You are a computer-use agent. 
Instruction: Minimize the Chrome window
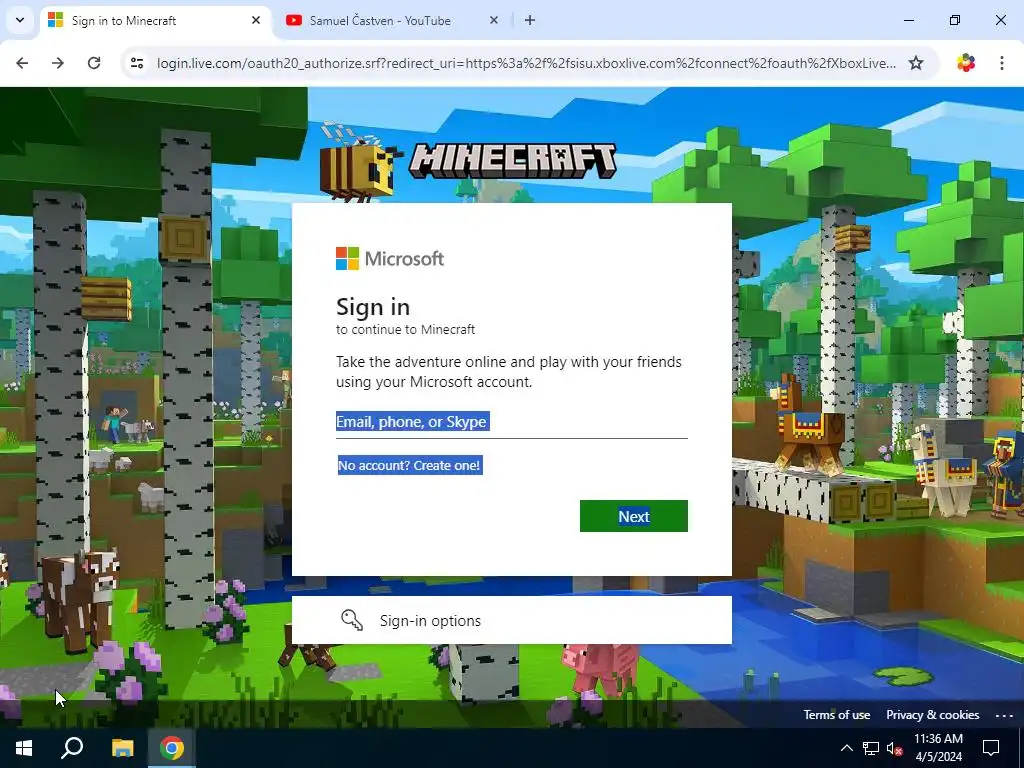point(908,20)
